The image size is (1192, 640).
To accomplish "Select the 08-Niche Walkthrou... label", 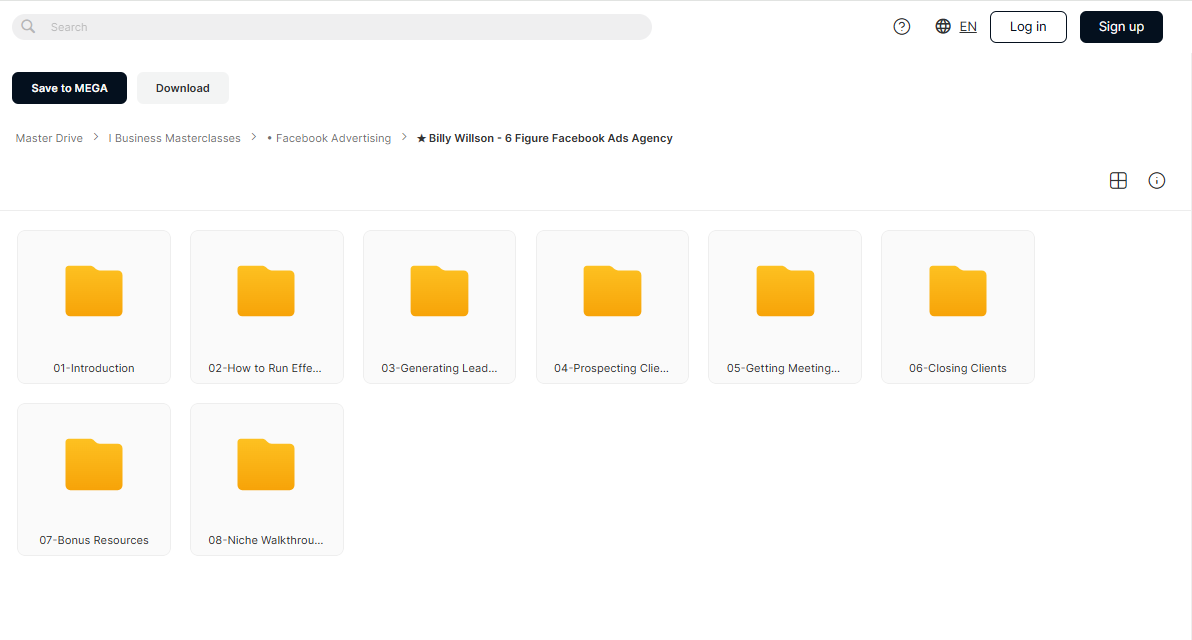I will pyautogui.click(x=265, y=540).
